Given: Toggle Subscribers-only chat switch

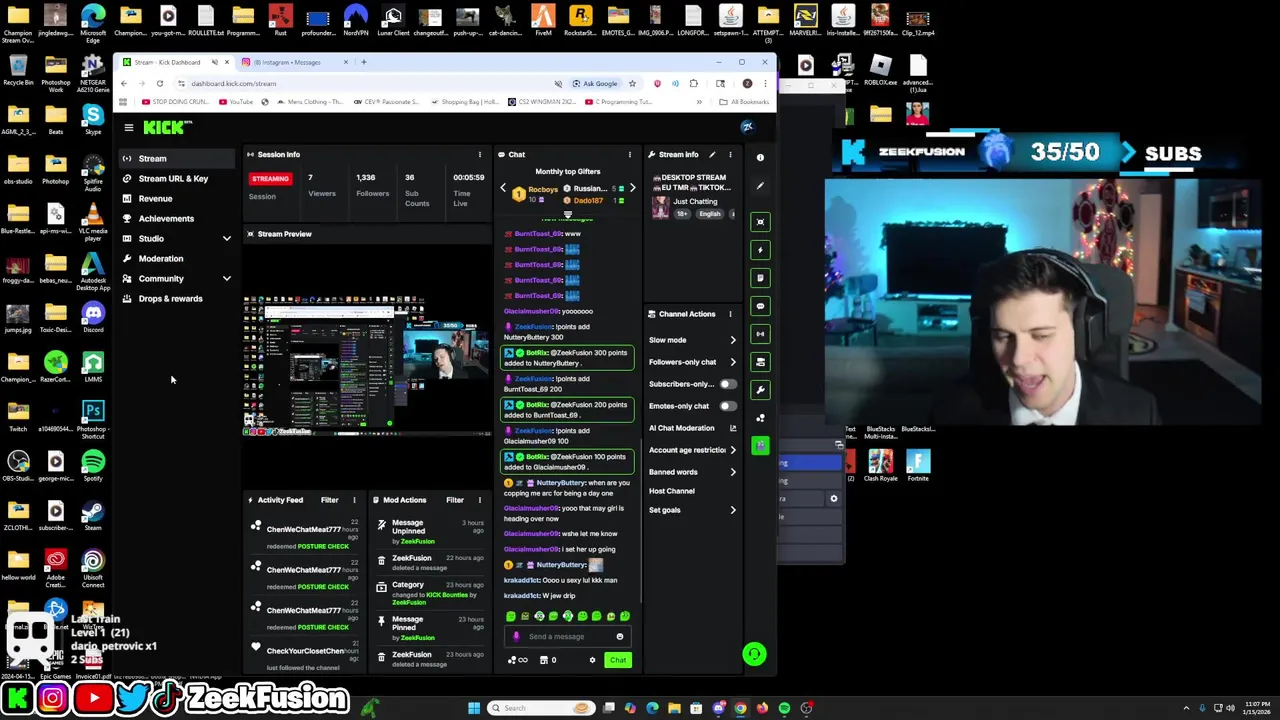Looking at the screenshot, I should (727, 384).
